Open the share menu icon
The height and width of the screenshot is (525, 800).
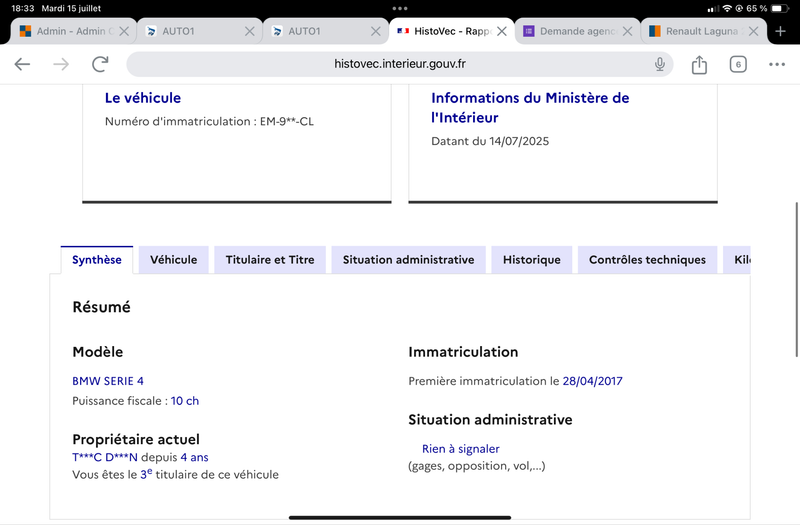pos(699,64)
